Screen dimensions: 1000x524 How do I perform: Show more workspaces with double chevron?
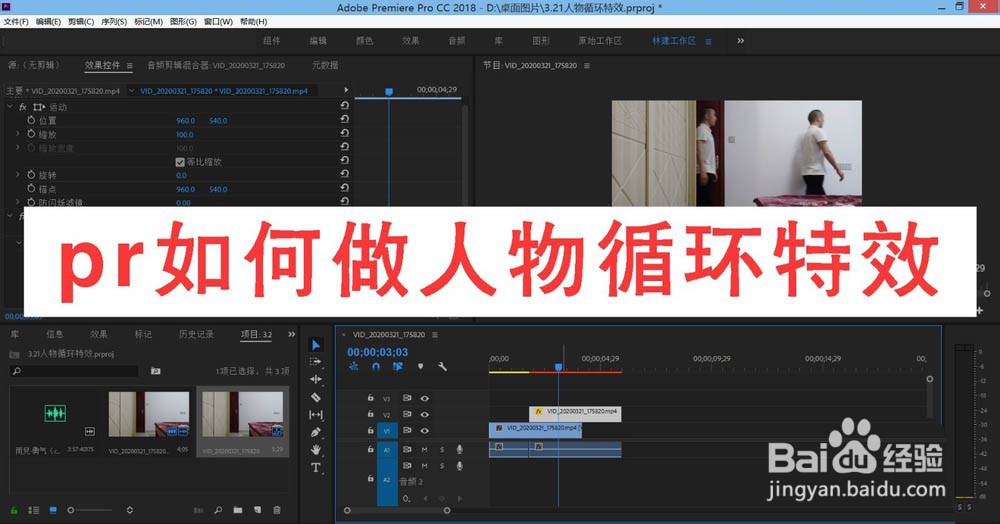(x=740, y=40)
